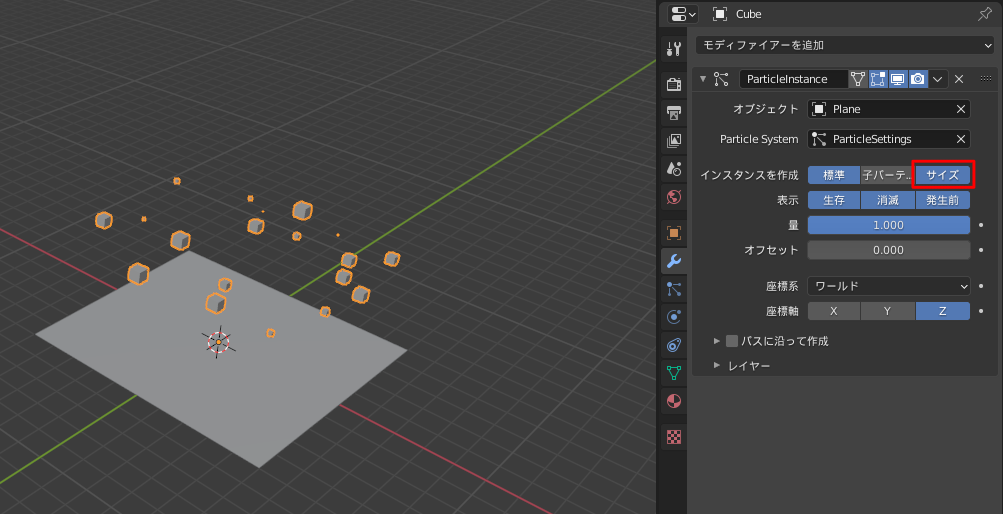Open the Tool properties tab
Screen dimensions: 1003x514
point(674,49)
